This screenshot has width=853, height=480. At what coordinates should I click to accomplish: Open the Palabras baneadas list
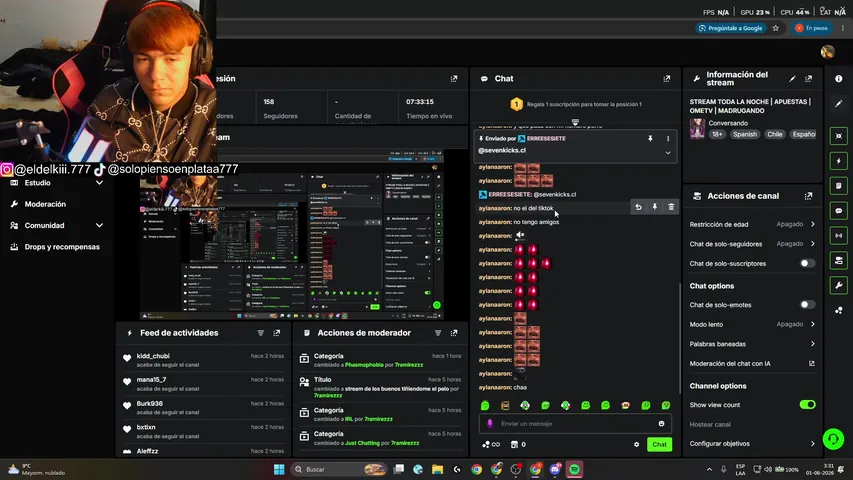point(752,344)
